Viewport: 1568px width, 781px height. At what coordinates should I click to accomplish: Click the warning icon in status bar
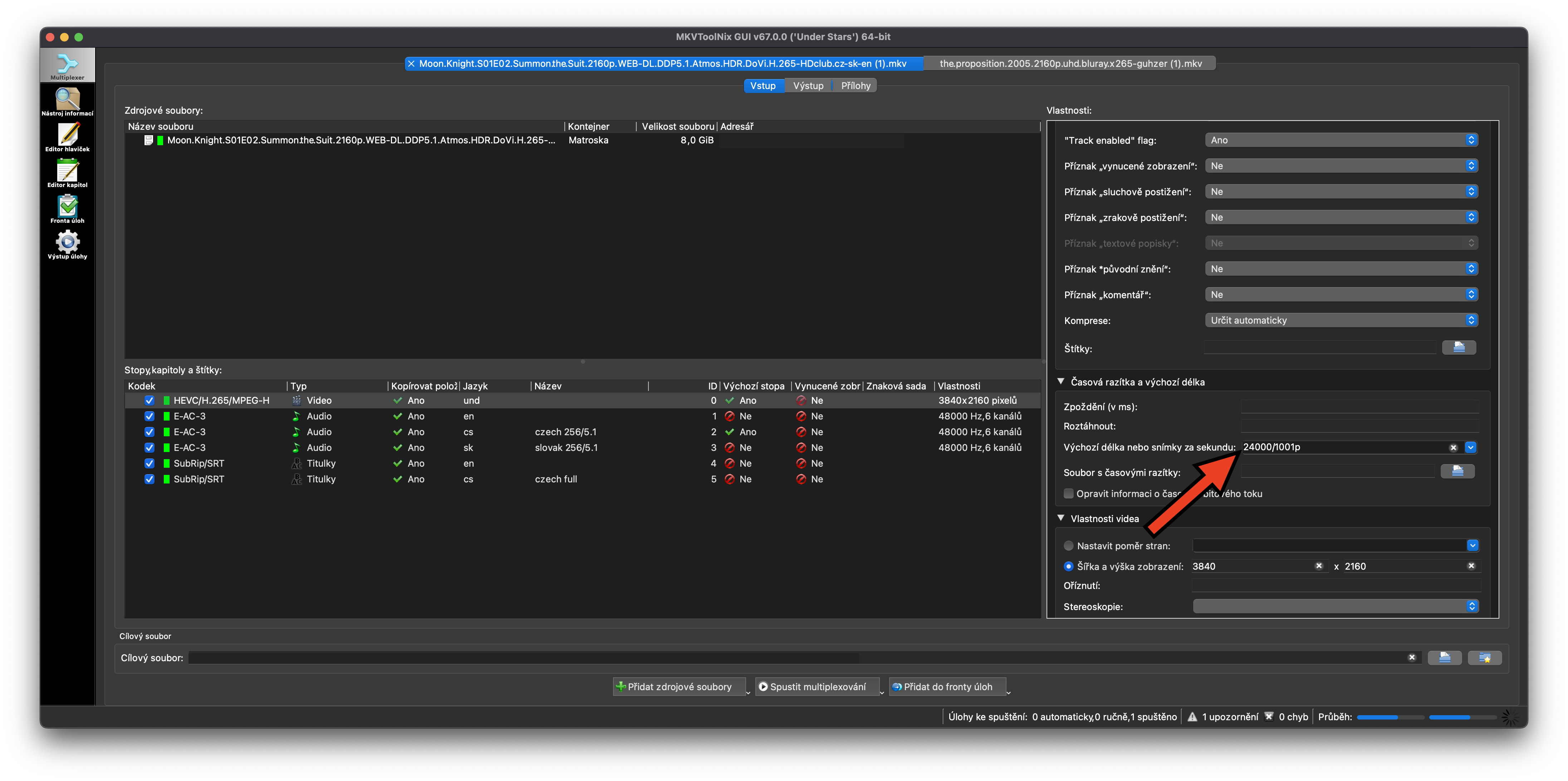coord(1192,717)
